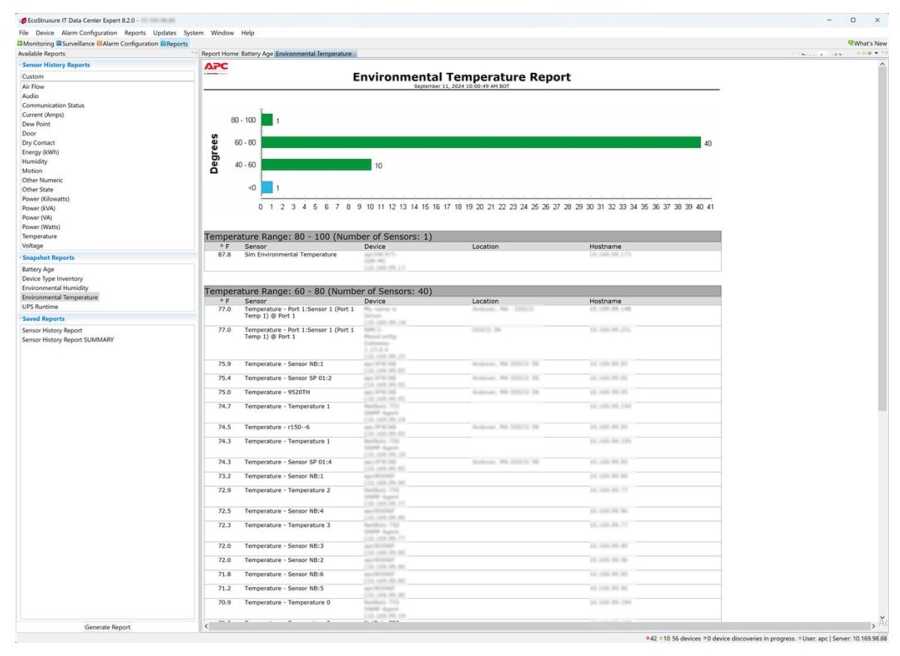
Task: Open the System menu
Action: tap(193, 33)
